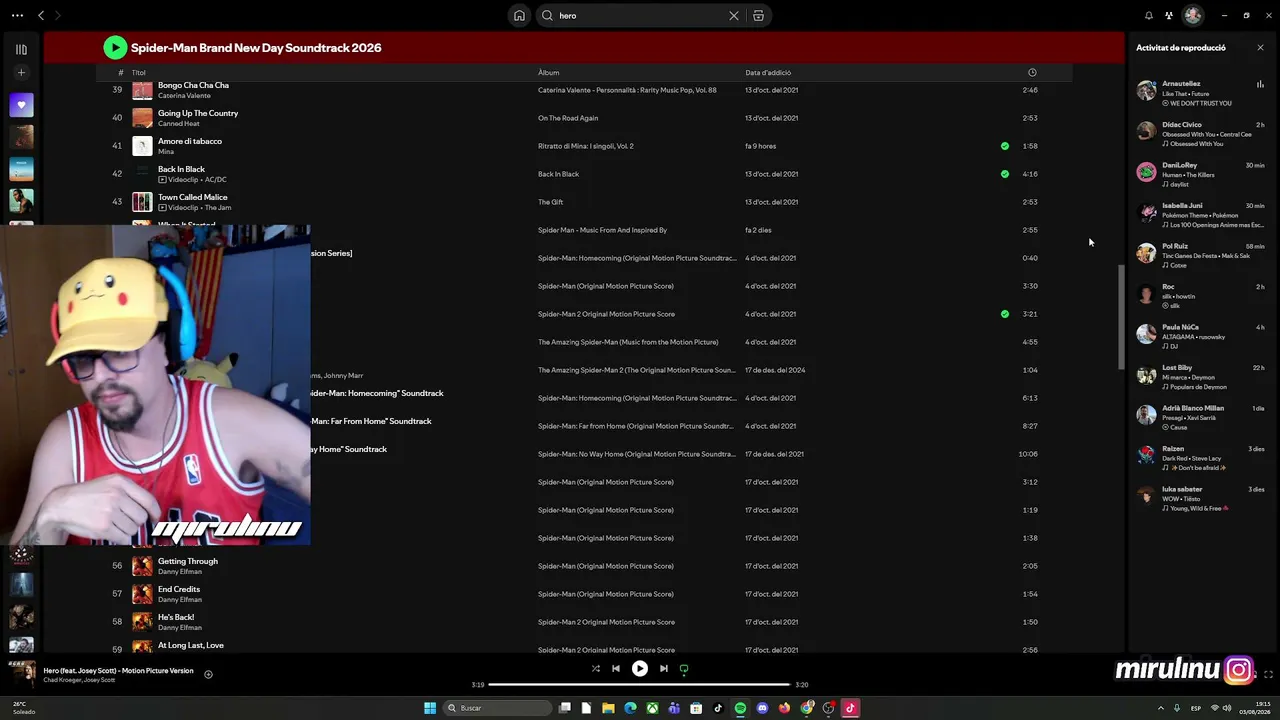Open Arnautellez's friend activity entry
This screenshot has width=1280, height=720.
(x=1202, y=93)
